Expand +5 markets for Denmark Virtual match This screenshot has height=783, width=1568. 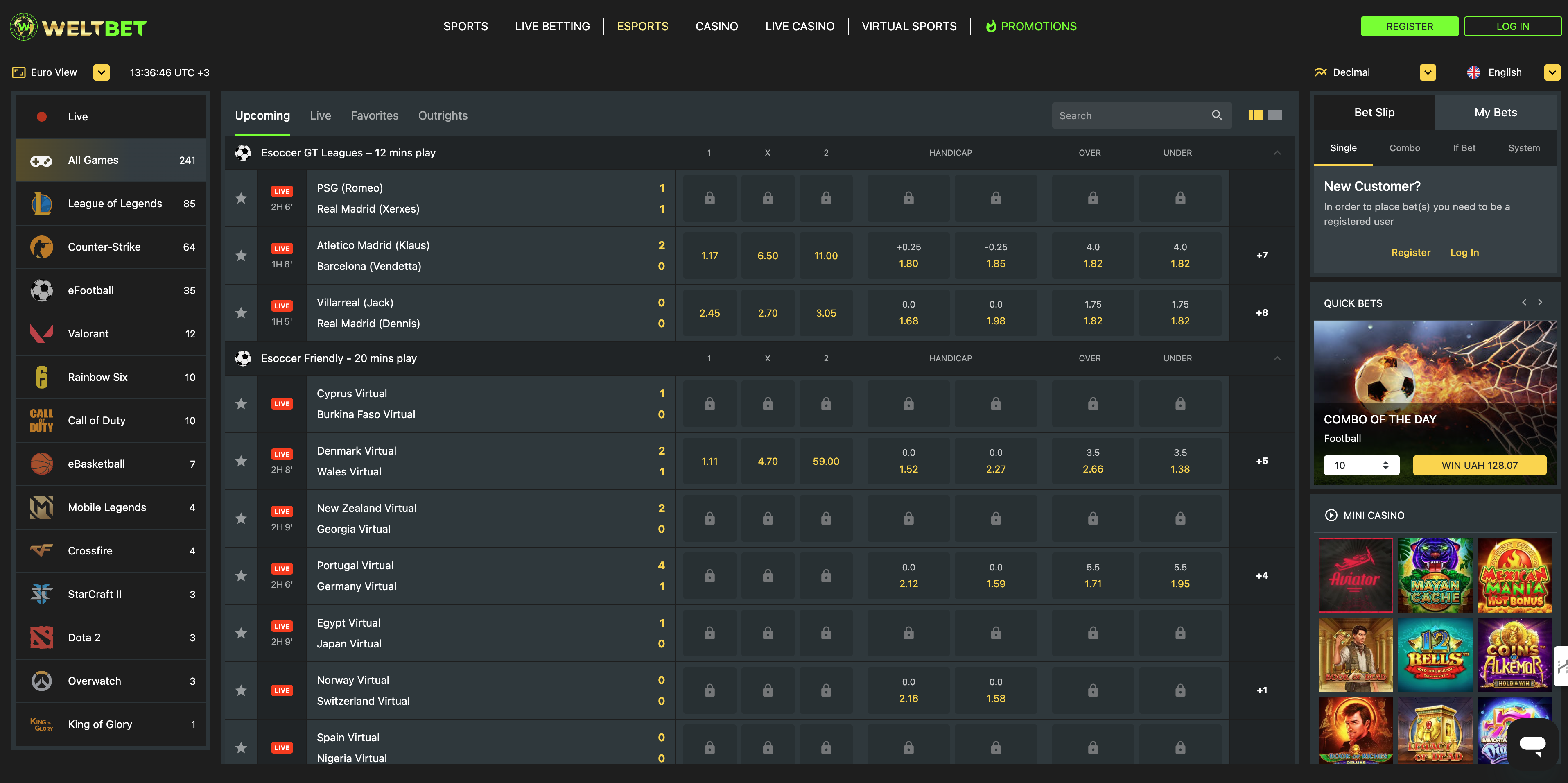[x=1262, y=461]
